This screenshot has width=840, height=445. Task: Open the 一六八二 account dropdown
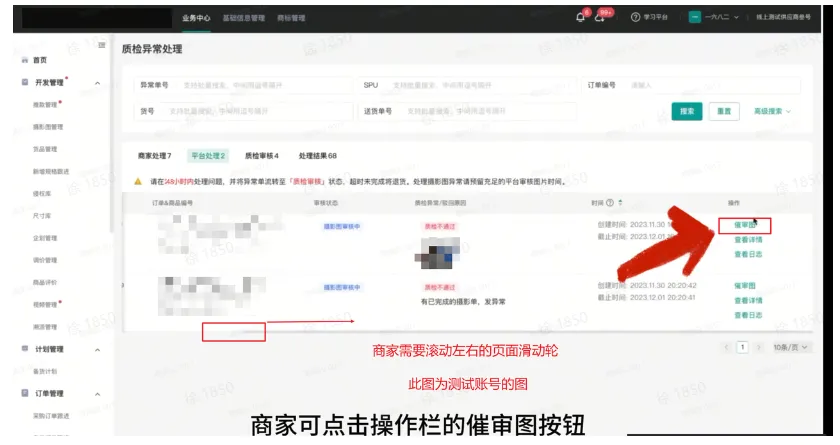pyautogui.click(x=721, y=17)
